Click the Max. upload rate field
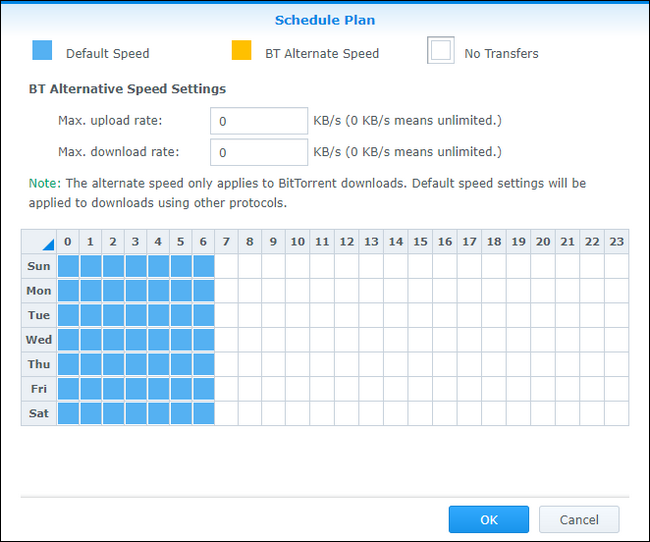This screenshot has height=542, width=650. pyautogui.click(x=259, y=121)
